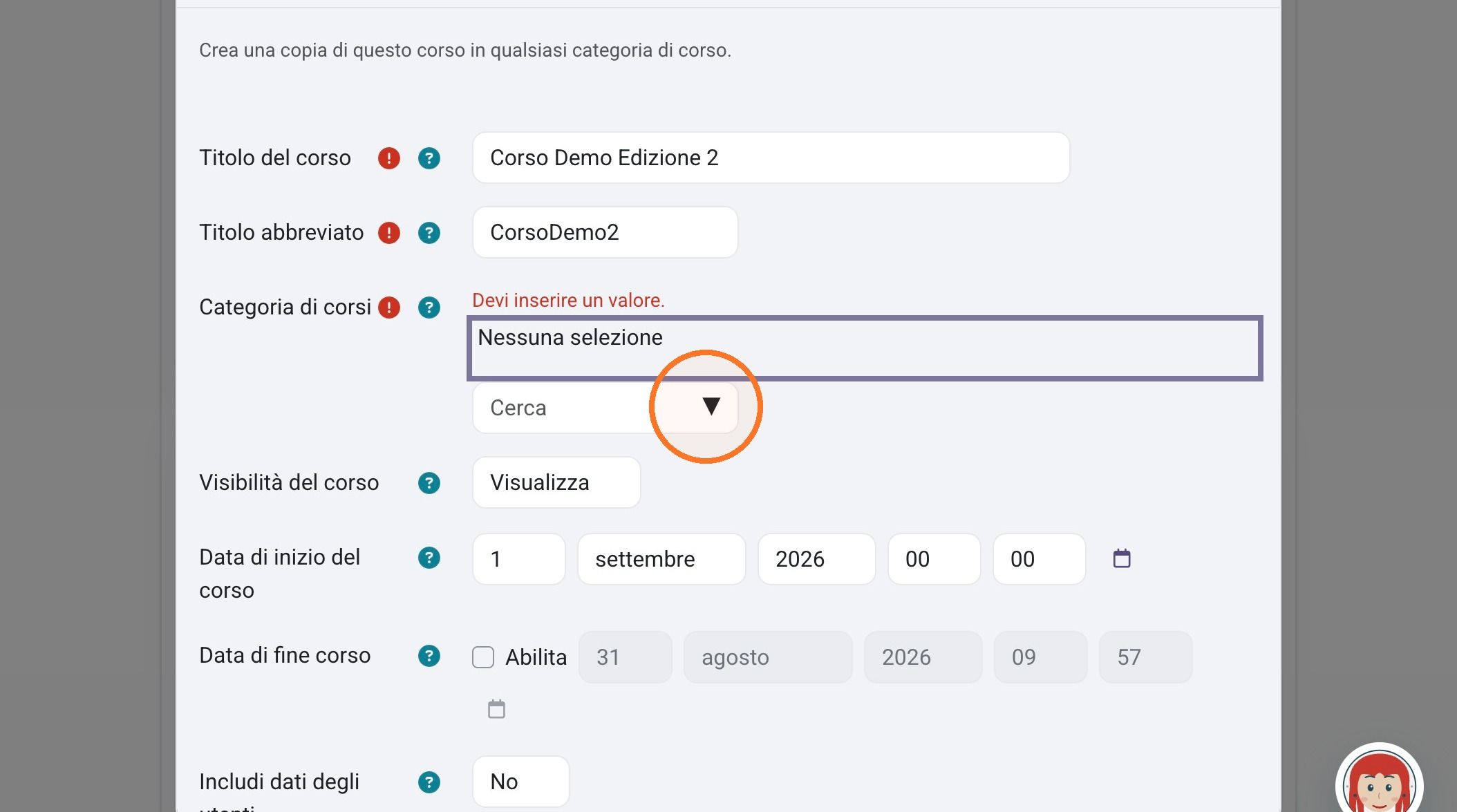Open start date day dropdown showing 1

[519, 559]
